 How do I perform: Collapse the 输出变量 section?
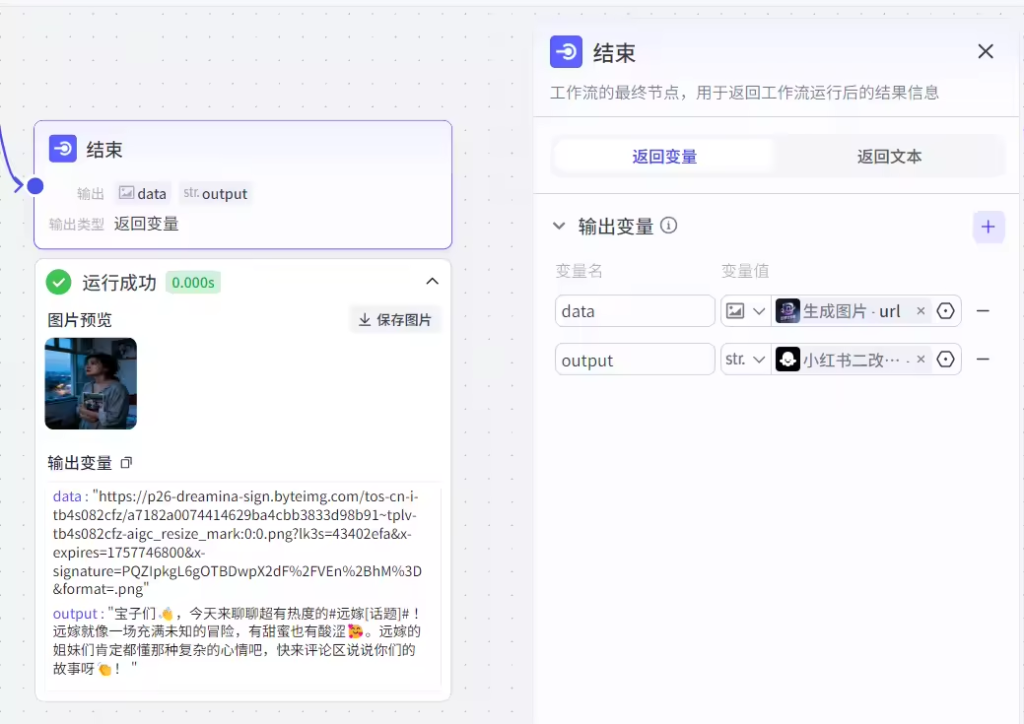tap(560, 226)
